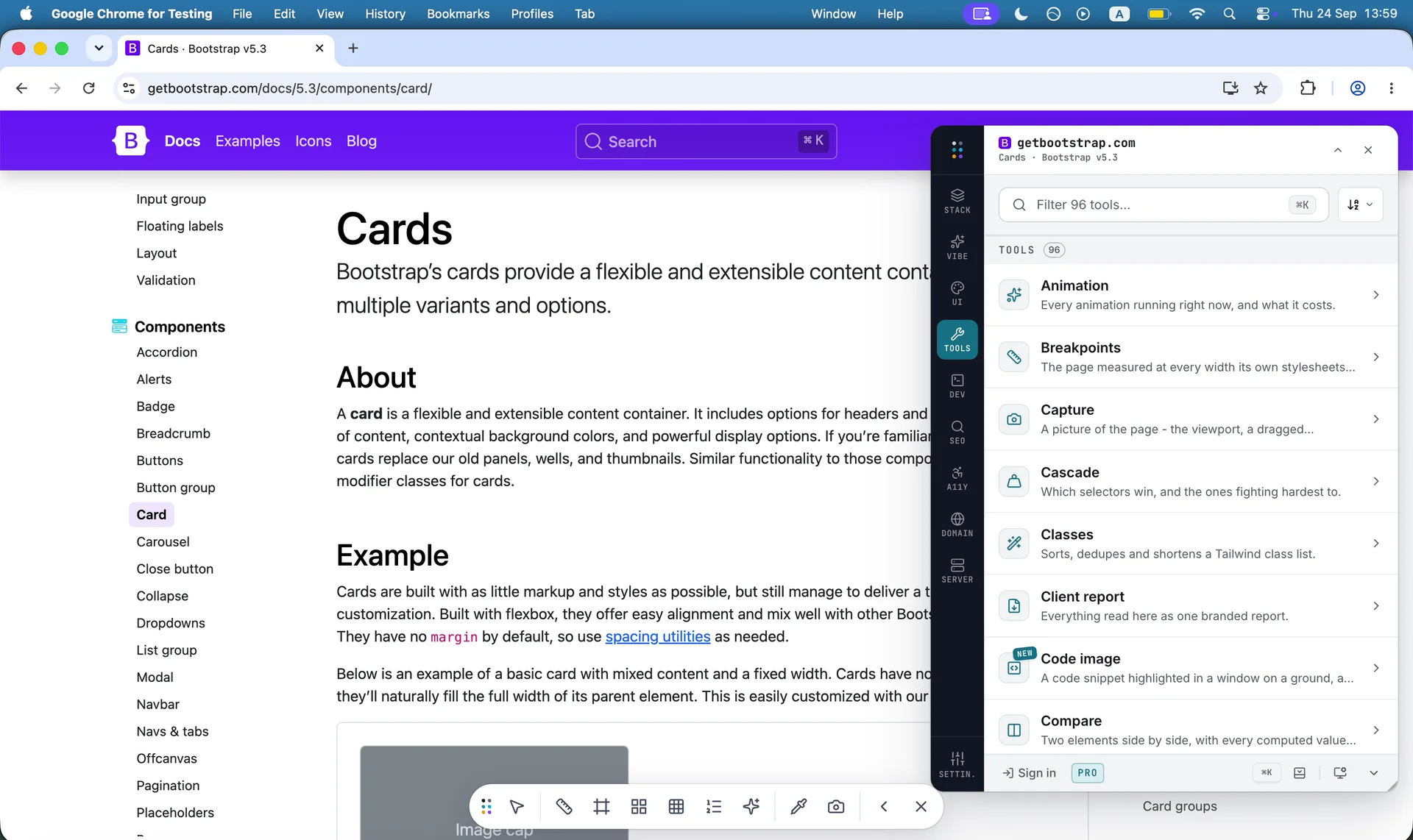
Task: Click the camera capture icon in floating toolbar
Action: point(836,807)
